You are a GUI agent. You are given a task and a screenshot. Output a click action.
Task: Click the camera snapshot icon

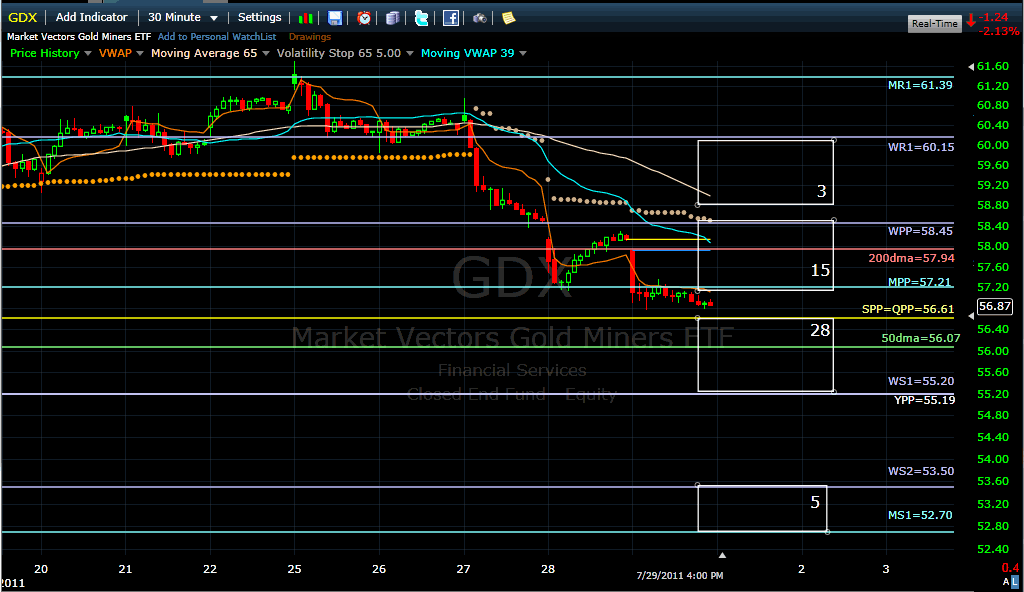[479, 18]
